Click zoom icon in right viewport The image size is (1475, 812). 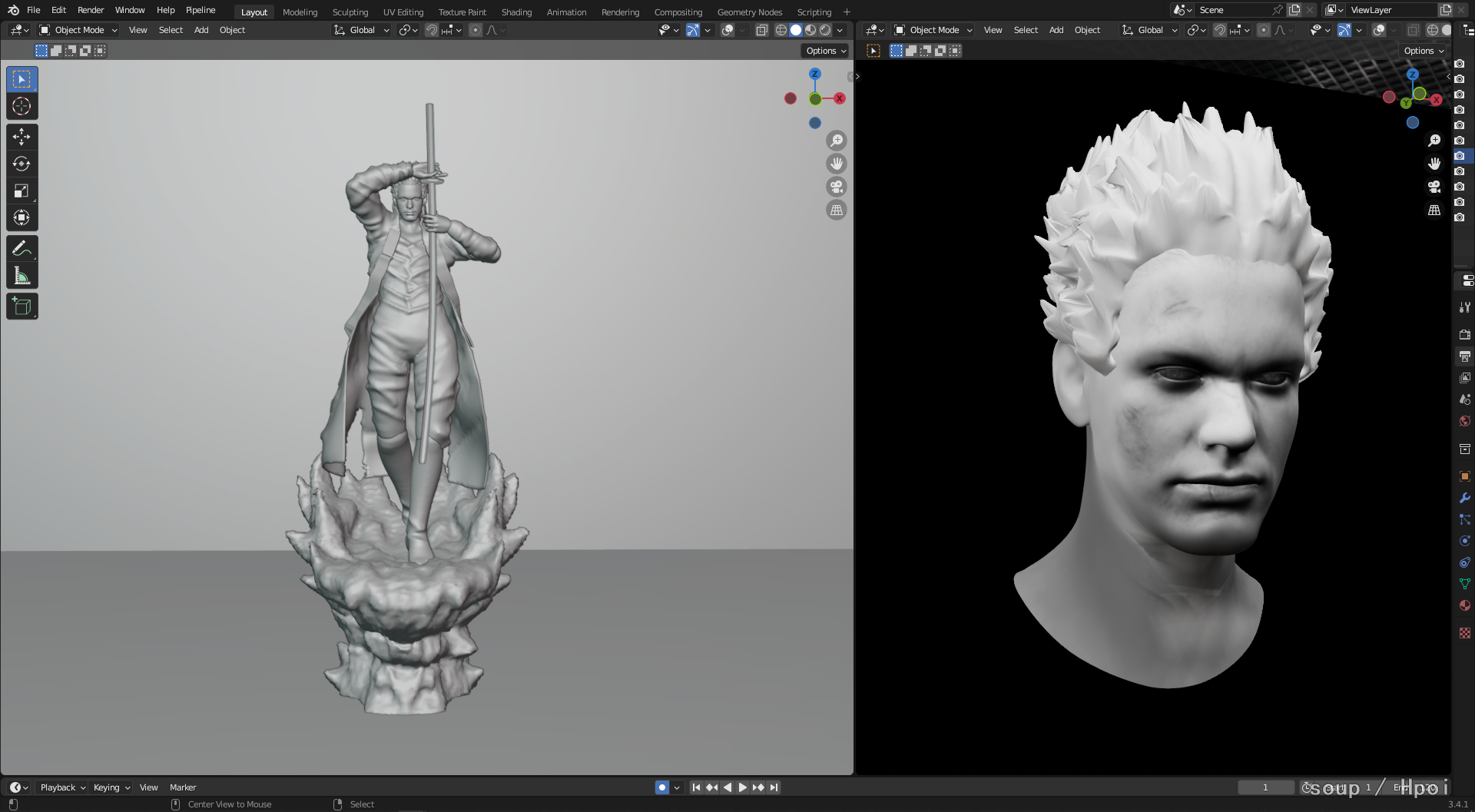1434,141
